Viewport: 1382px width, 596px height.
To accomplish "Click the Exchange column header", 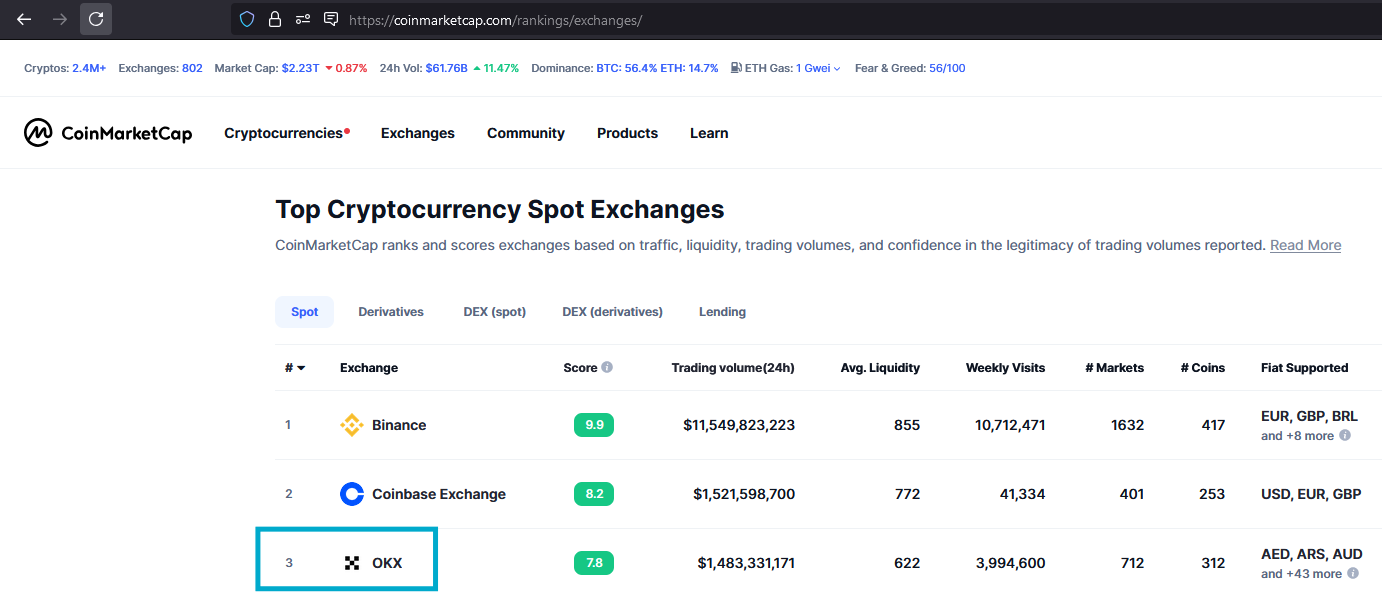I will tap(369, 368).
